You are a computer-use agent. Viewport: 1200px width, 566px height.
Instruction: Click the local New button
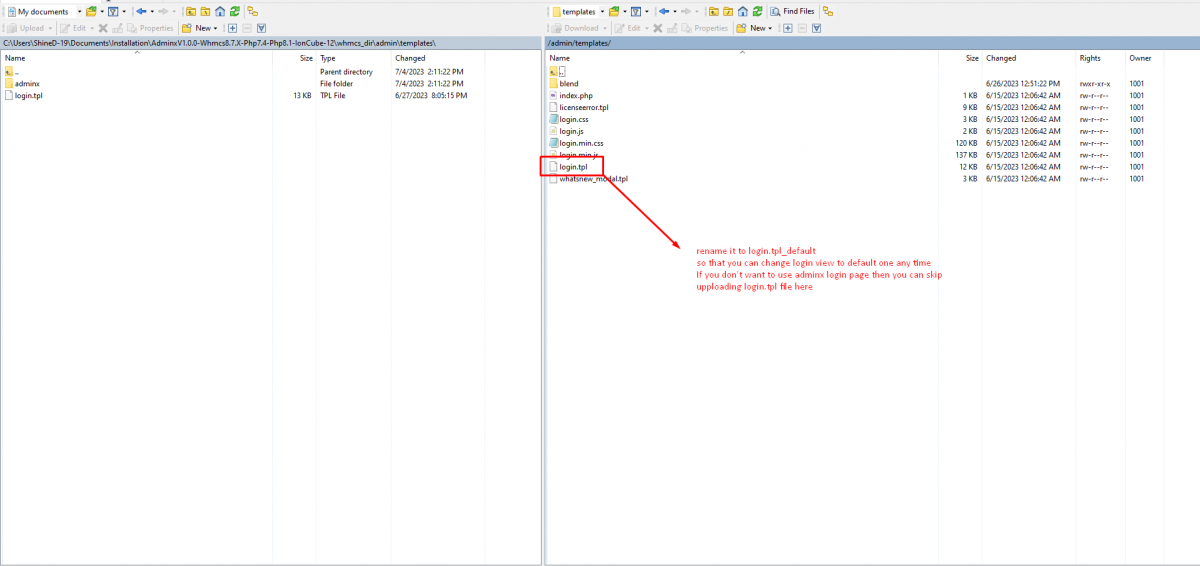(198, 28)
